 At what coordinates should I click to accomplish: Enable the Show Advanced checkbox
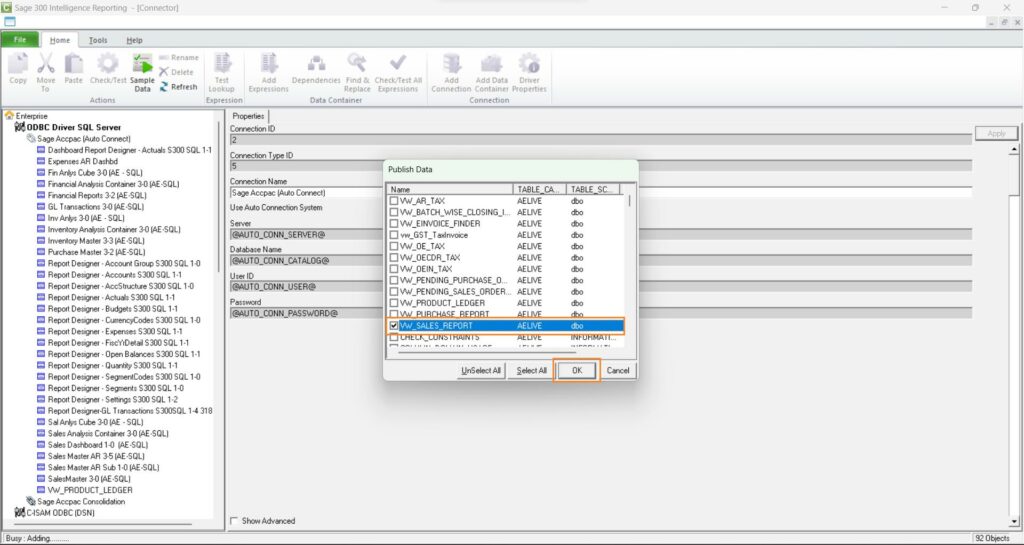coord(234,521)
